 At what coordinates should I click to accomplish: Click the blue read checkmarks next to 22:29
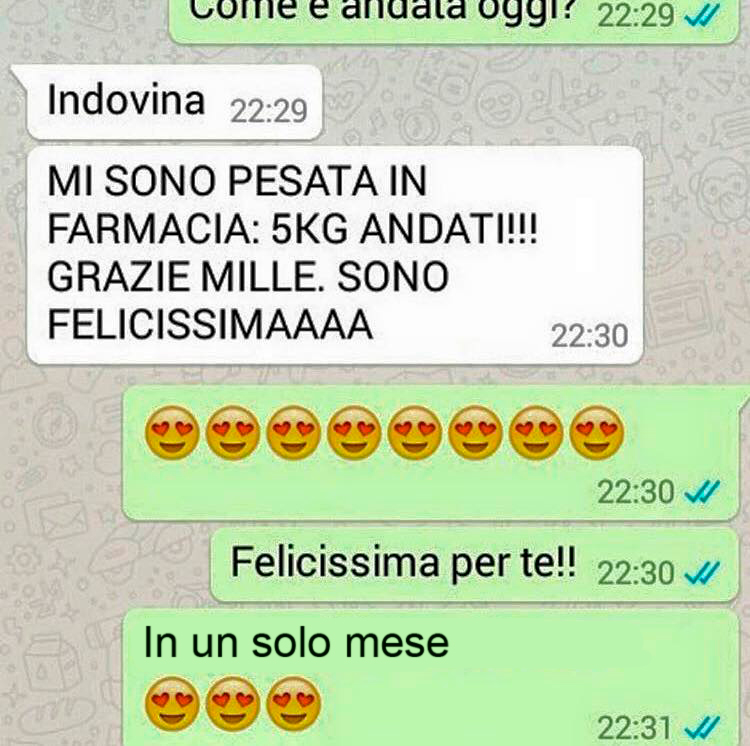(702, 18)
